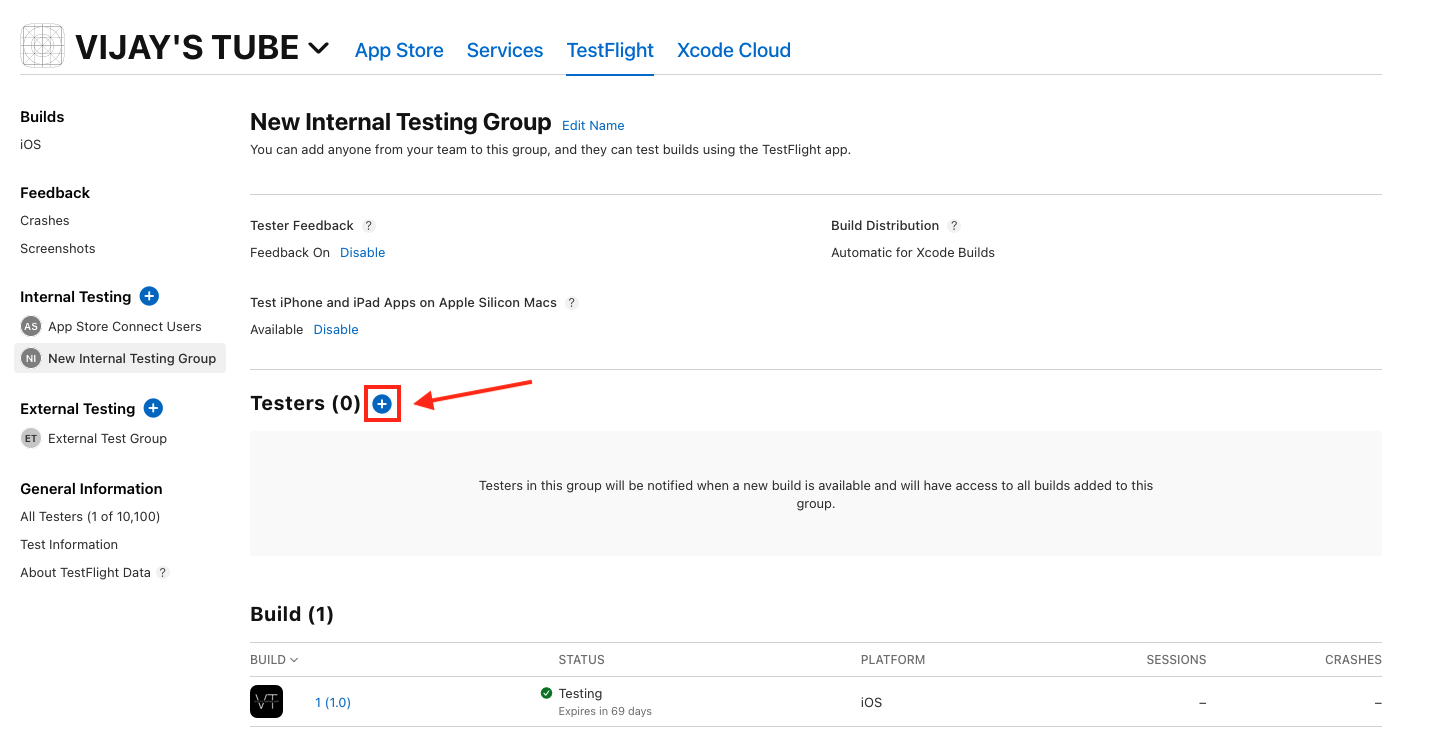Click help icon next to About TestFlight Data
This screenshot has height=755, width=1438.
[163, 573]
